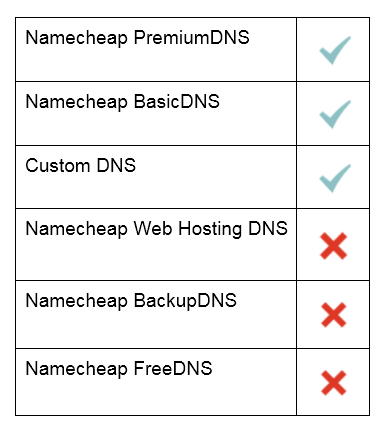
Task: Select the Namecheap BackupDNS label
Action: coord(131,301)
